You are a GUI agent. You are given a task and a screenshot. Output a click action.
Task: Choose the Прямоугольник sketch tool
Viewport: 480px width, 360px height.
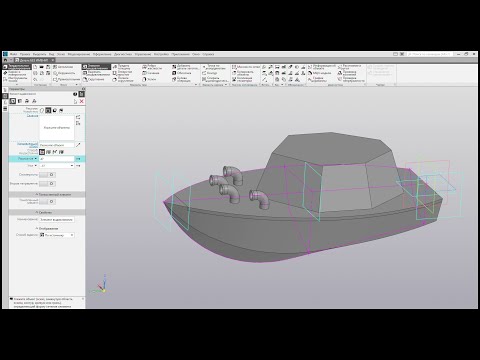coord(66,79)
